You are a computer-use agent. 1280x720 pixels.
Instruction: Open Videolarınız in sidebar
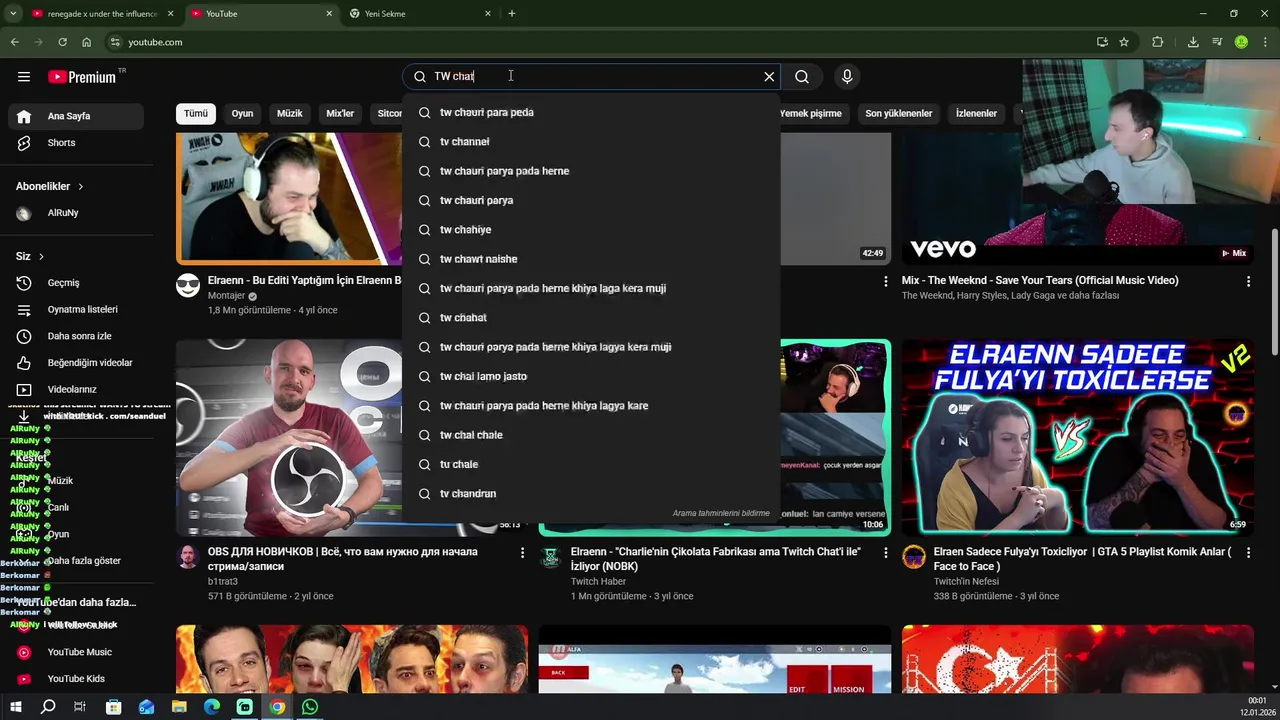(x=76, y=389)
